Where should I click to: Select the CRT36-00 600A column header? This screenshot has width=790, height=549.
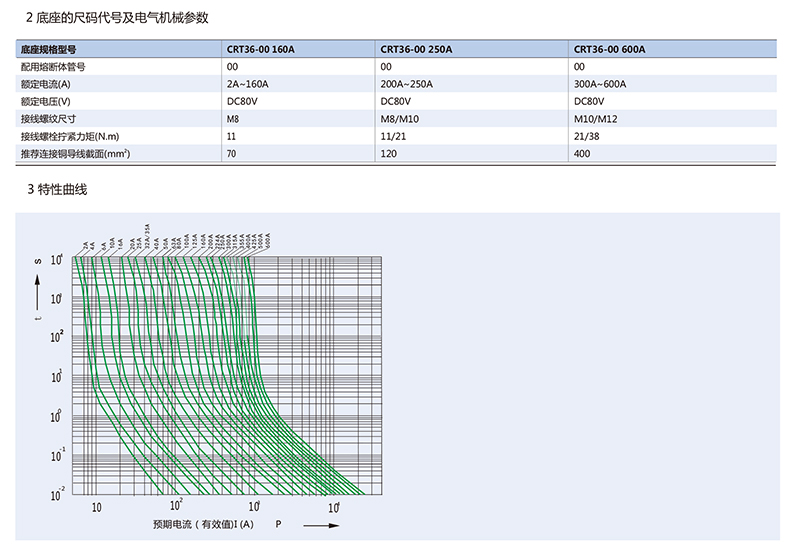click(610, 48)
